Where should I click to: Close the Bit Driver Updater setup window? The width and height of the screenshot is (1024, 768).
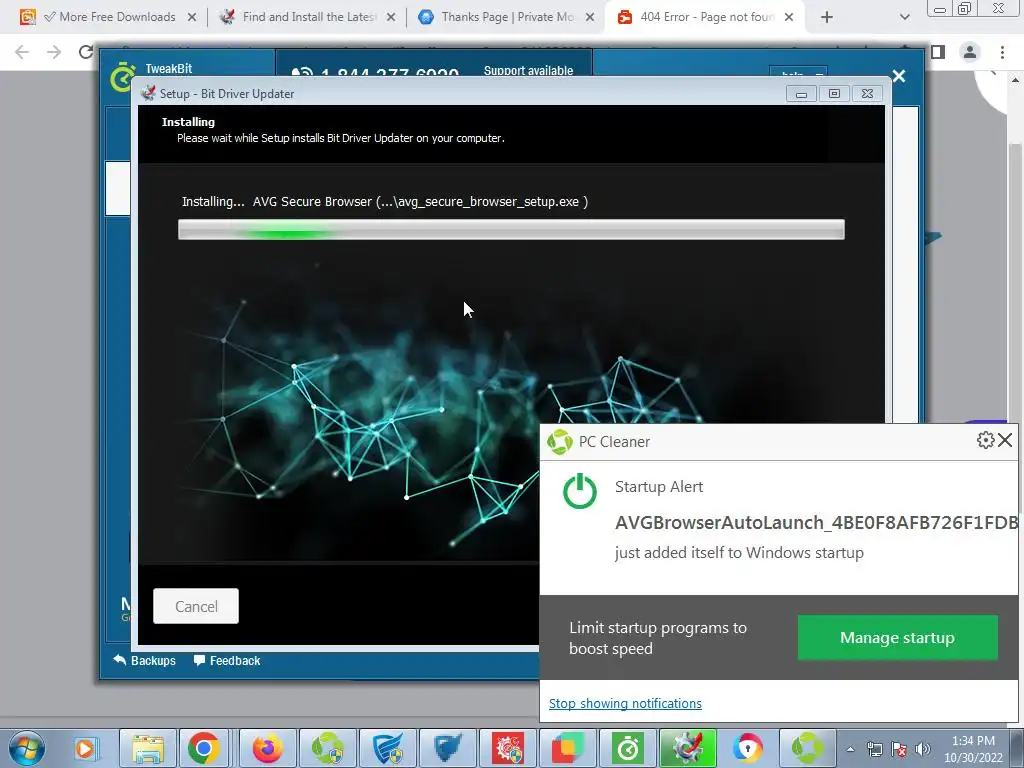pyautogui.click(x=867, y=93)
